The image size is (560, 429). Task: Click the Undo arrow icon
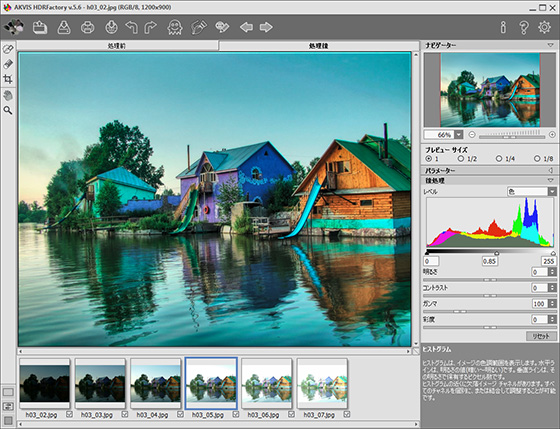tap(131, 27)
